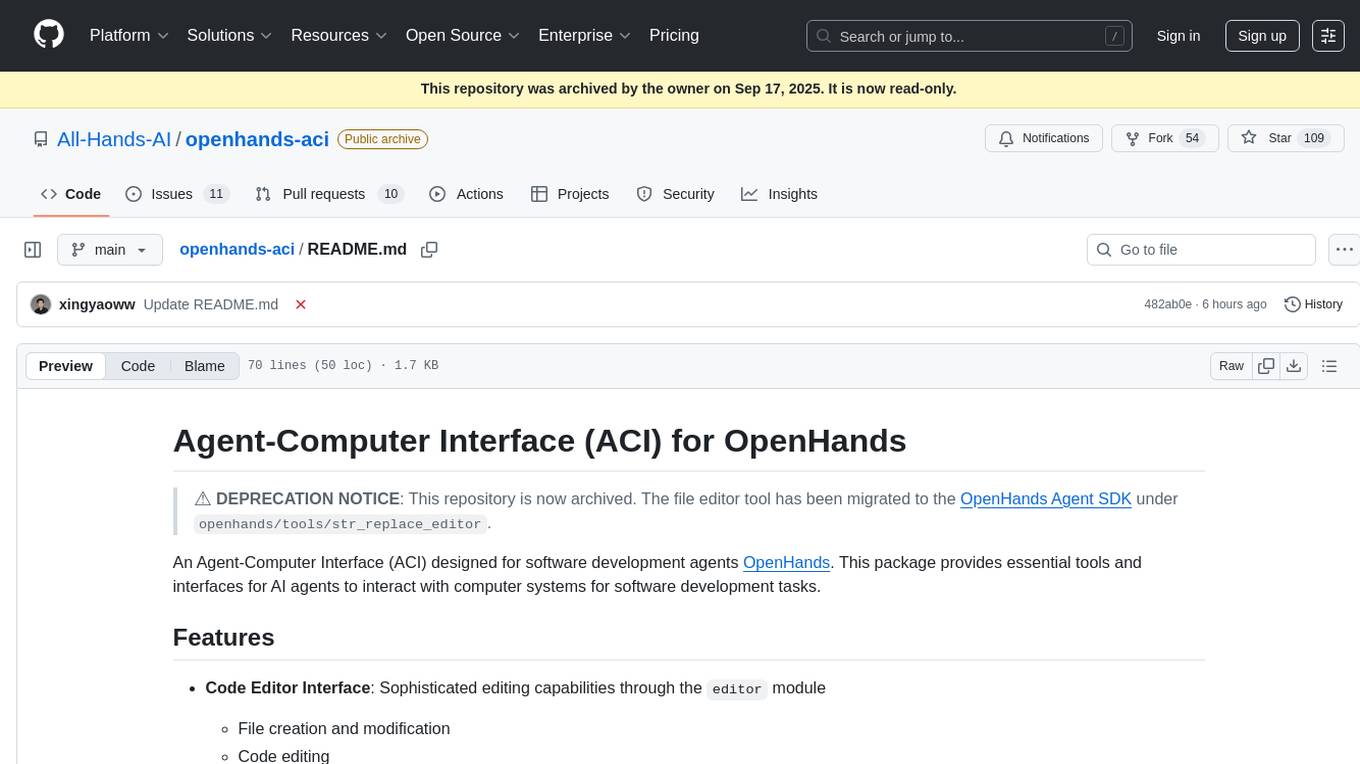Open the Pricing page

tap(674, 35)
